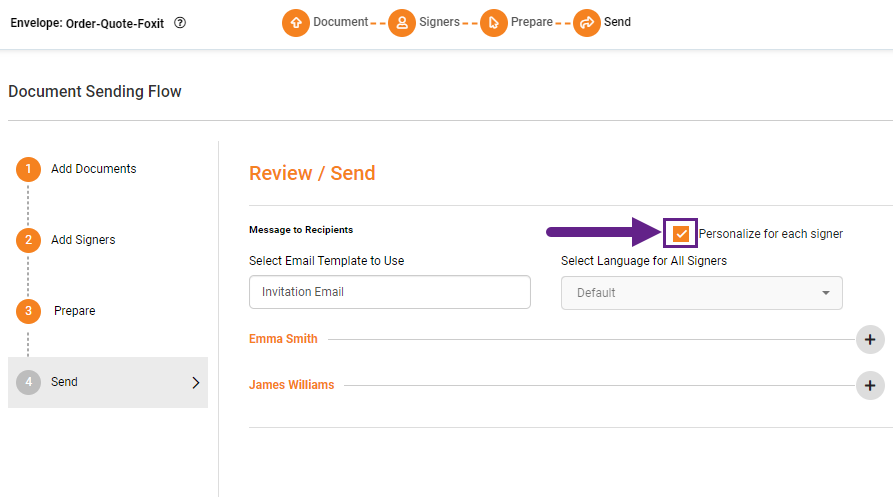Click the Document upload step icon
Image resolution: width=893 pixels, height=497 pixels.
[x=295, y=23]
